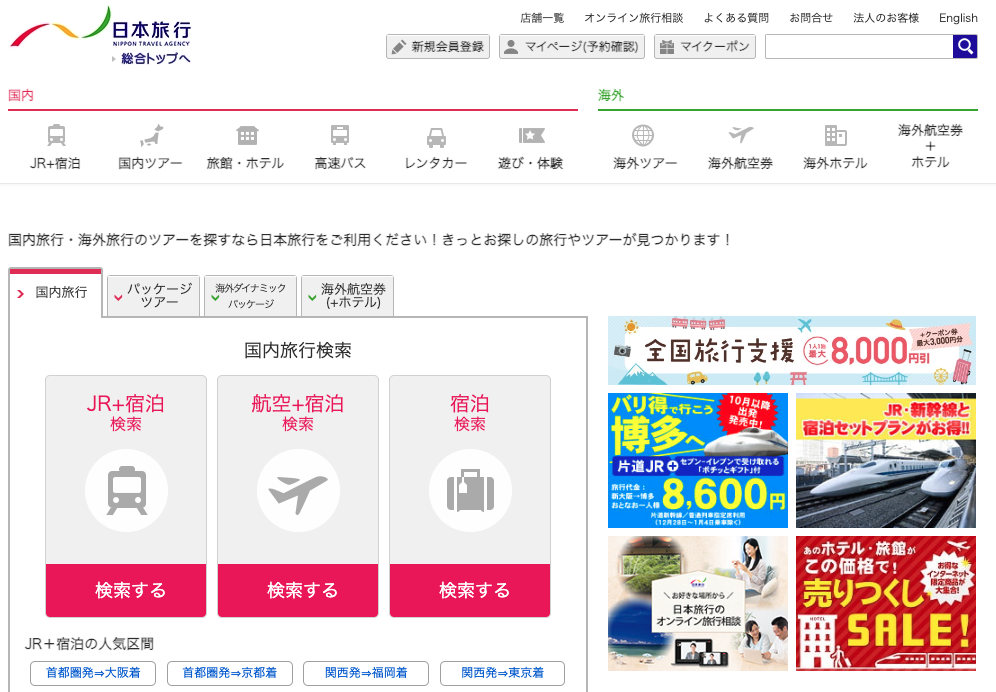Screen dimensions: 996x692
Task: Open 海外ツアー via the globe icon
Action: tap(643, 136)
